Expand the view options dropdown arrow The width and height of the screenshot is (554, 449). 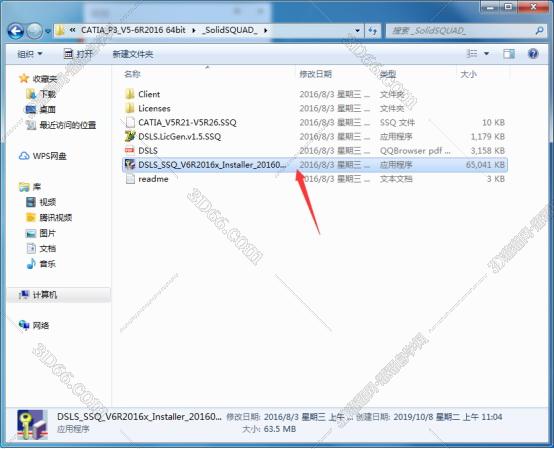pyautogui.click(x=486, y=54)
